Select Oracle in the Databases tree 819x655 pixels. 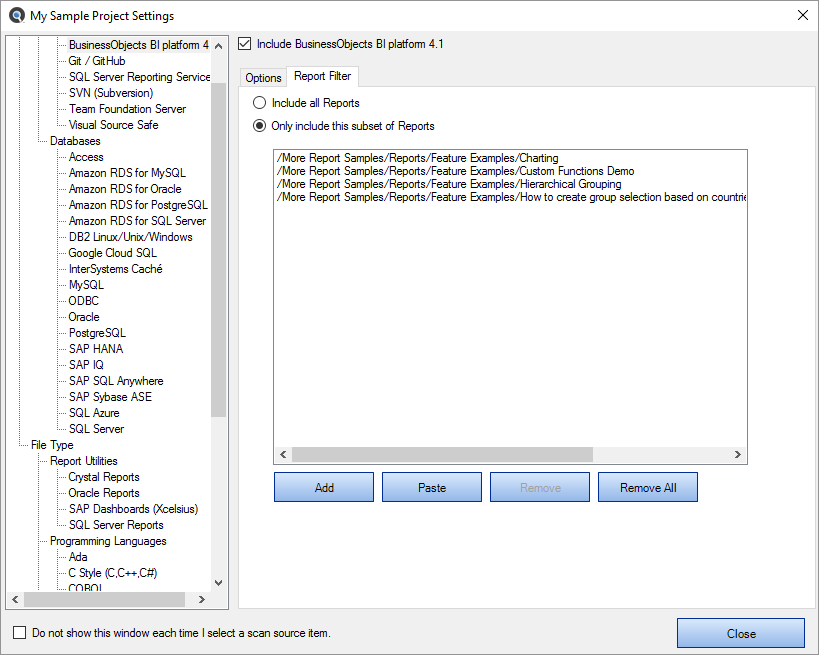tap(84, 317)
